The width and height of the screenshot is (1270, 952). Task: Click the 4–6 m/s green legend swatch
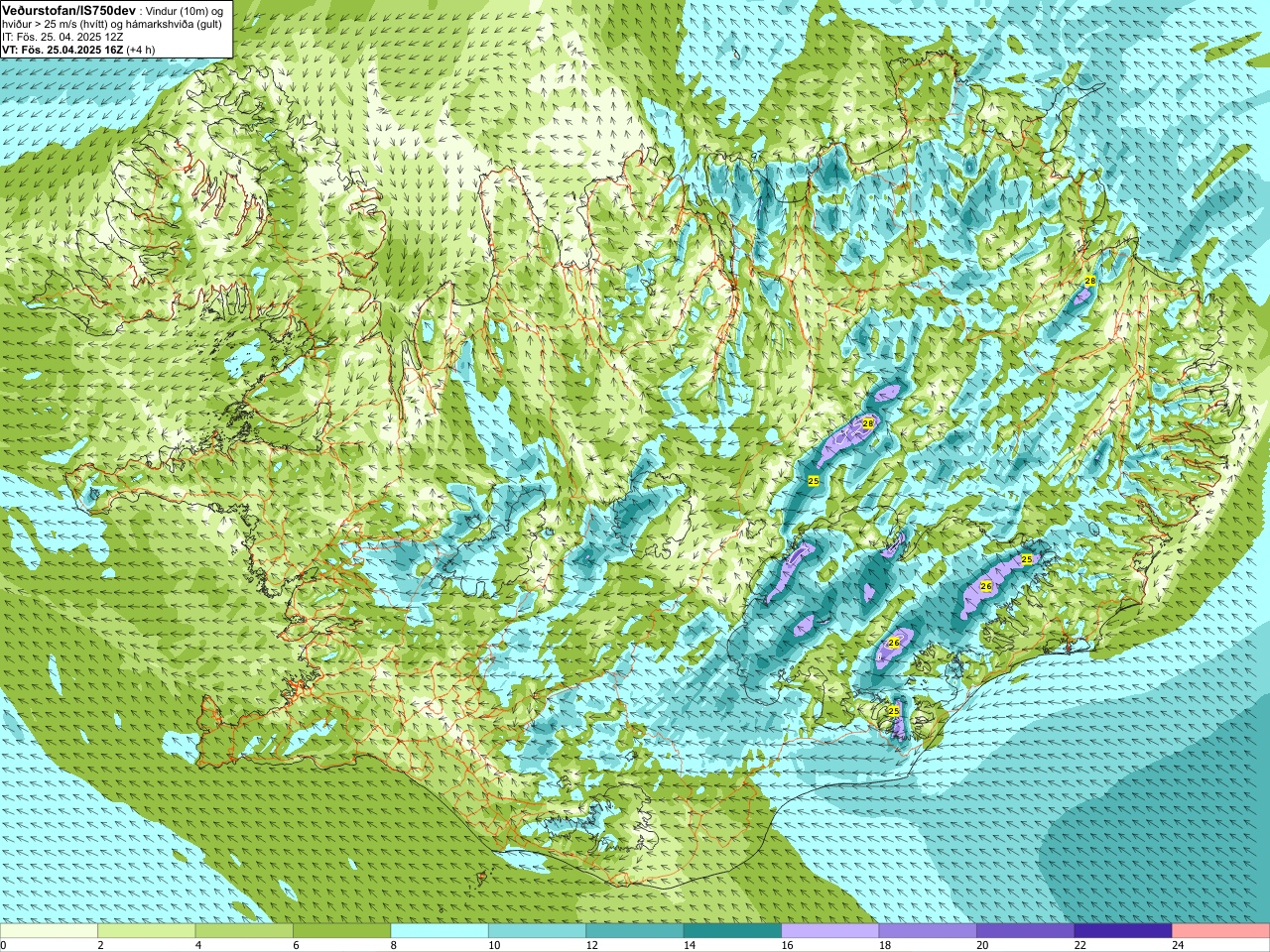pyautogui.click(x=244, y=931)
